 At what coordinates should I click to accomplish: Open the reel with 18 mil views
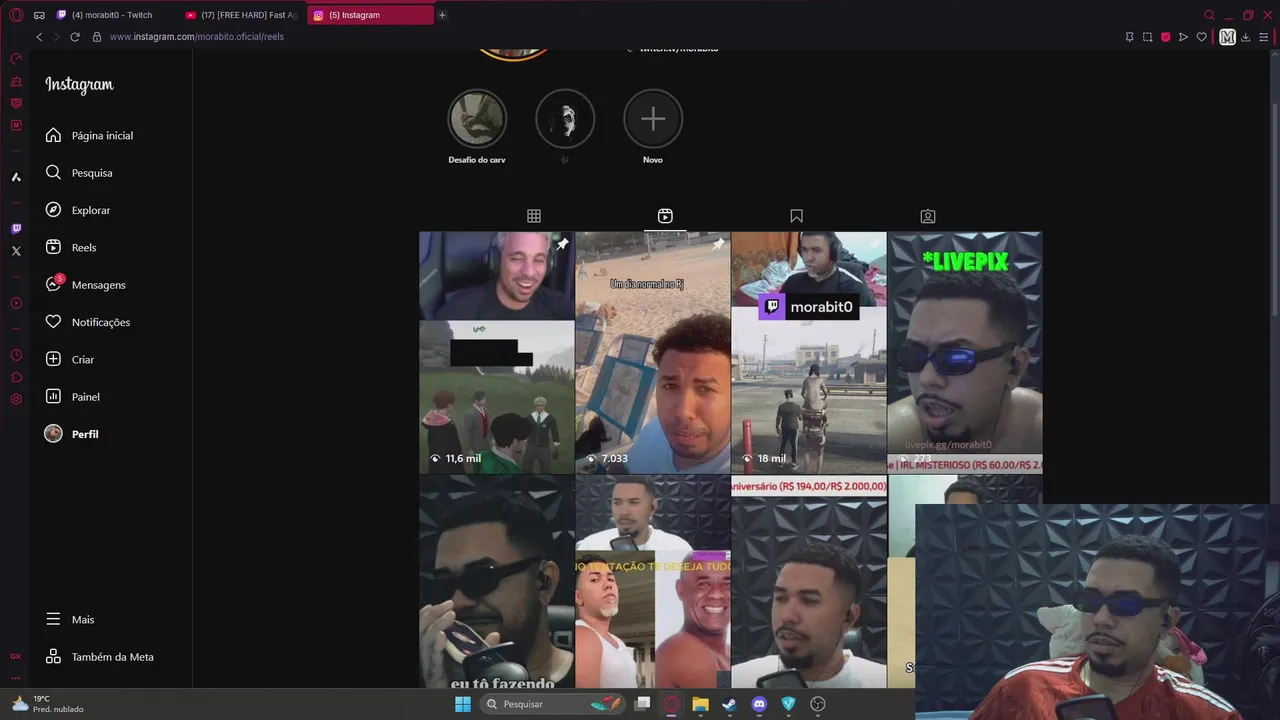coord(809,352)
